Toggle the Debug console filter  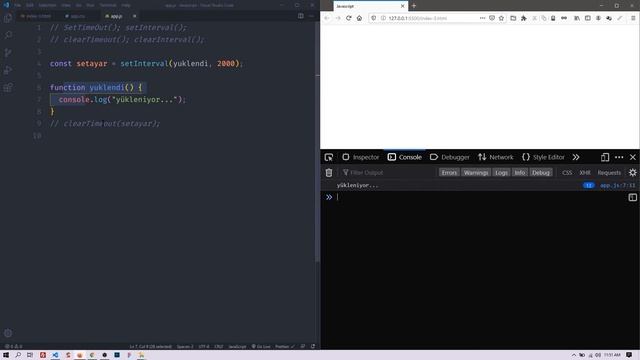541,173
